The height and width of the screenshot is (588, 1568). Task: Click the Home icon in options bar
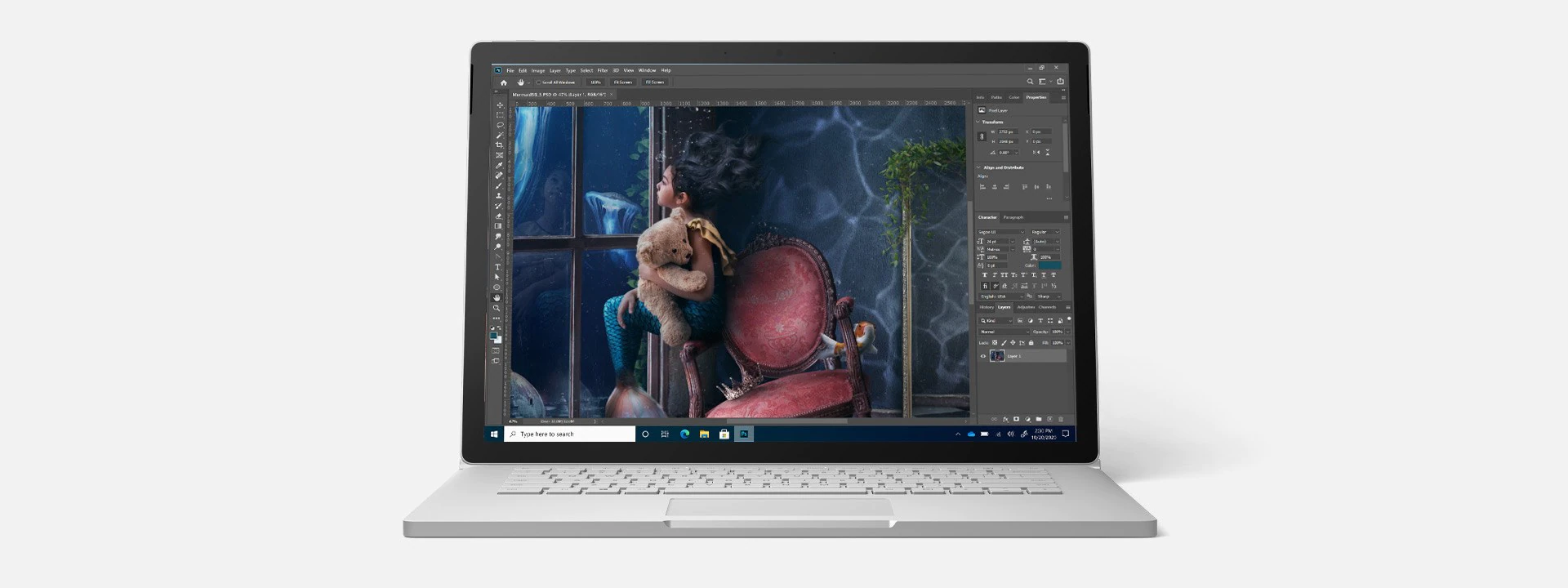pos(503,82)
